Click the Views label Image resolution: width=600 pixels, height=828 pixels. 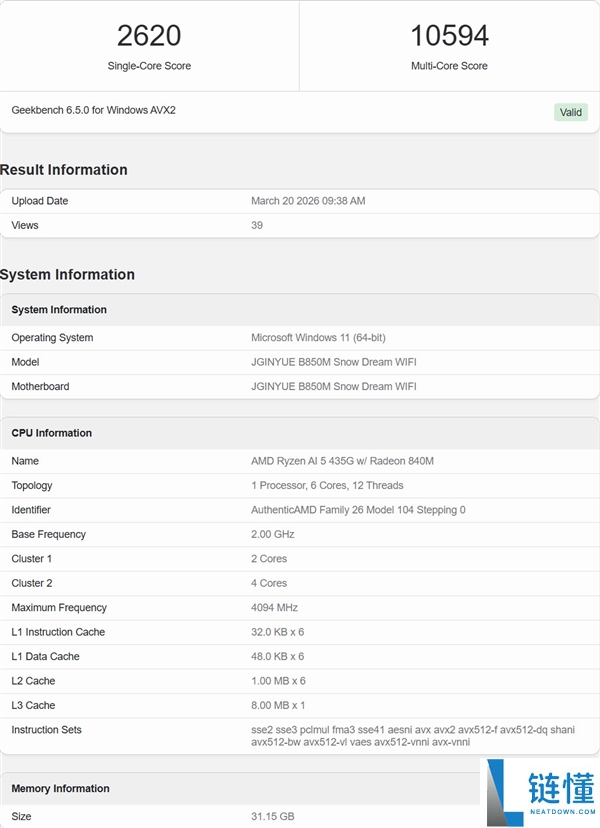[25, 225]
